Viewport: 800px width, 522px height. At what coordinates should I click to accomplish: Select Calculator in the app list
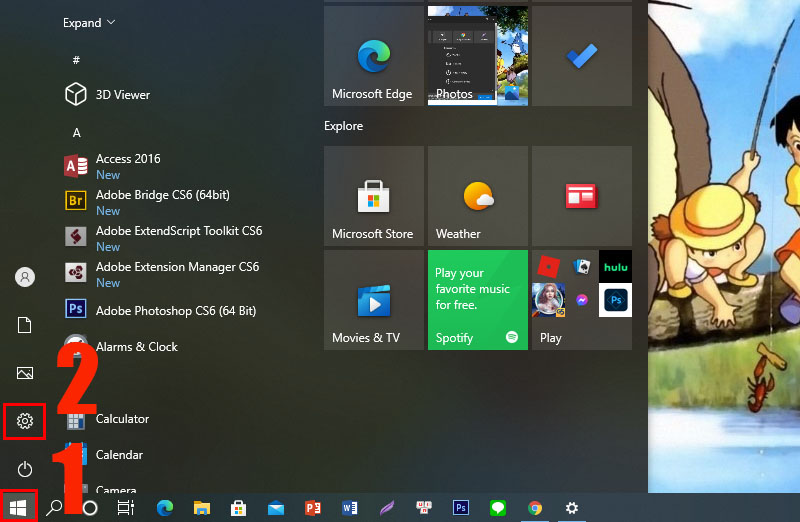coord(122,419)
